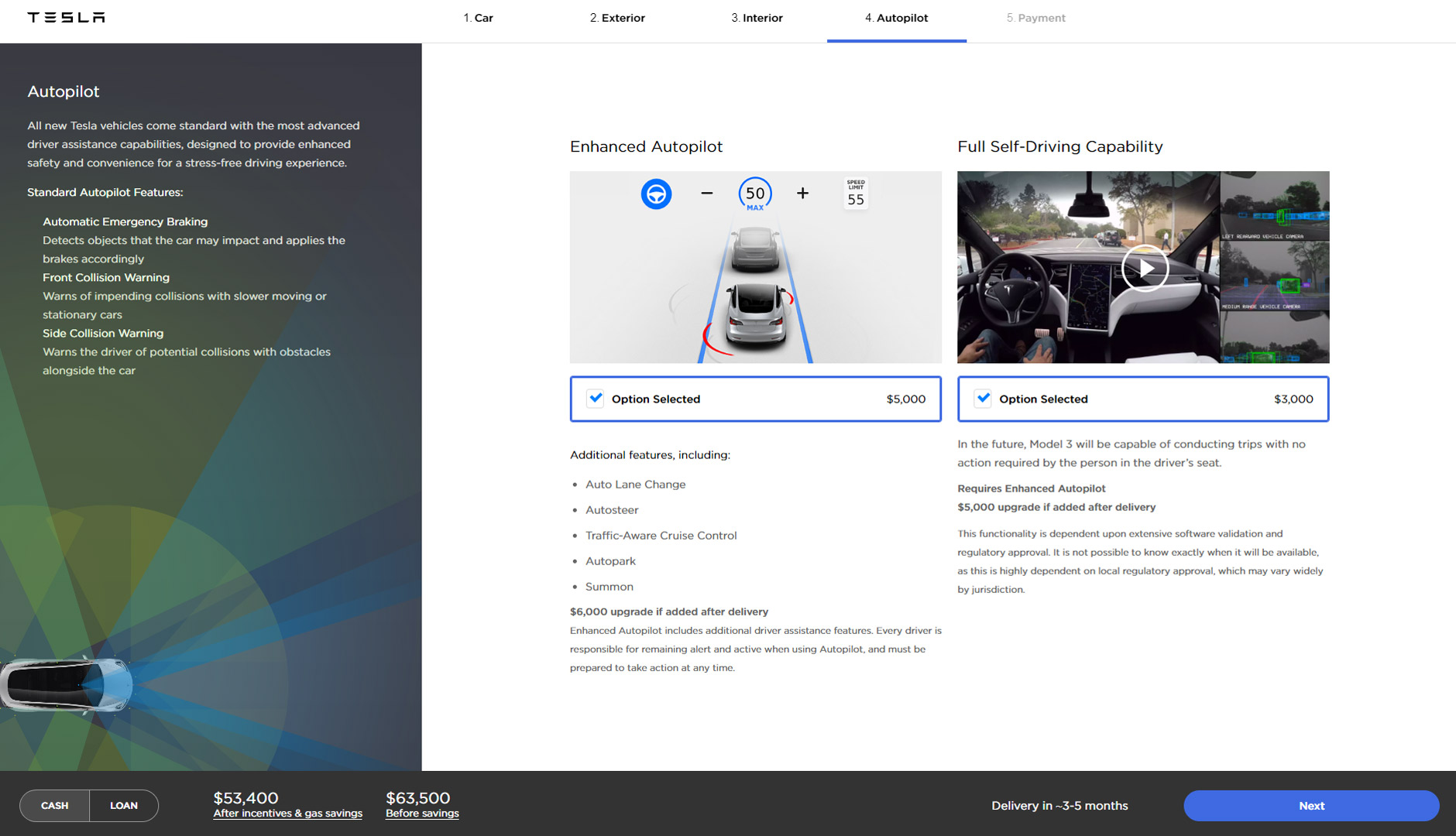Click the speed limit 55 sign icon
This screenshot has width=1456, height=836.
(x=855, y=194)
